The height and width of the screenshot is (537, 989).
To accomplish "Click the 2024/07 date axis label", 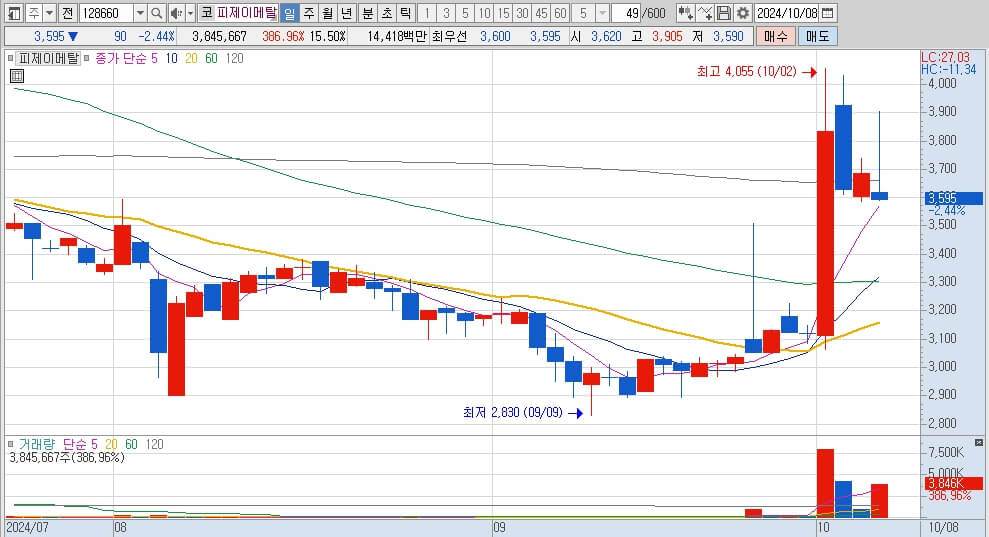I will coord(27,527).
